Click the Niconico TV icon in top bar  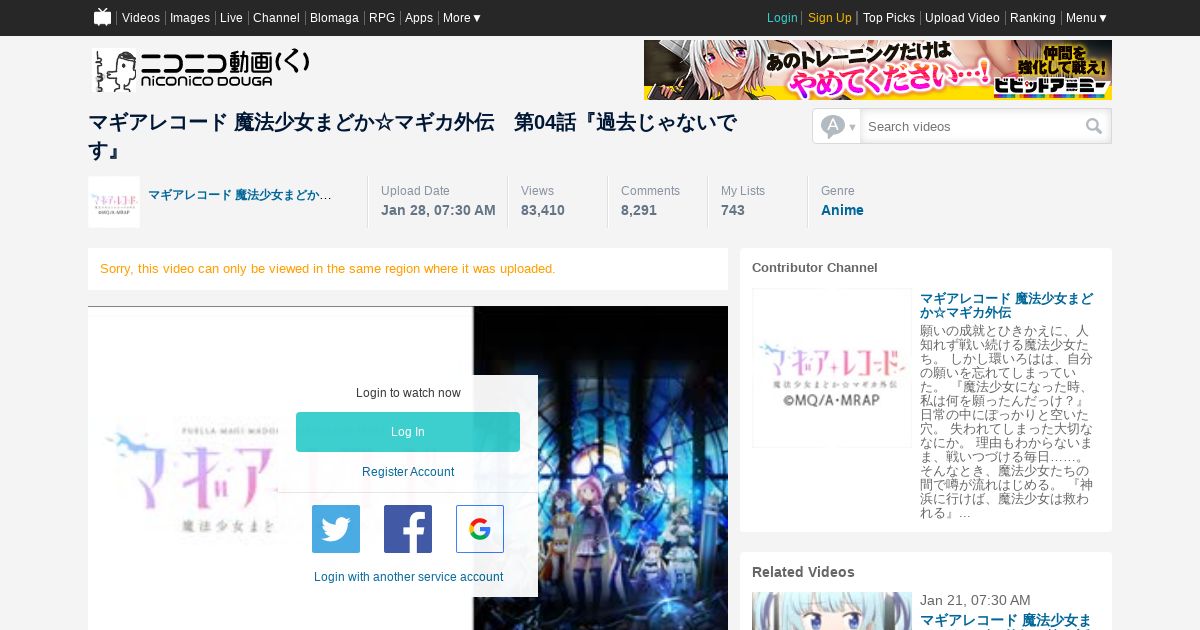coord(102,17)
